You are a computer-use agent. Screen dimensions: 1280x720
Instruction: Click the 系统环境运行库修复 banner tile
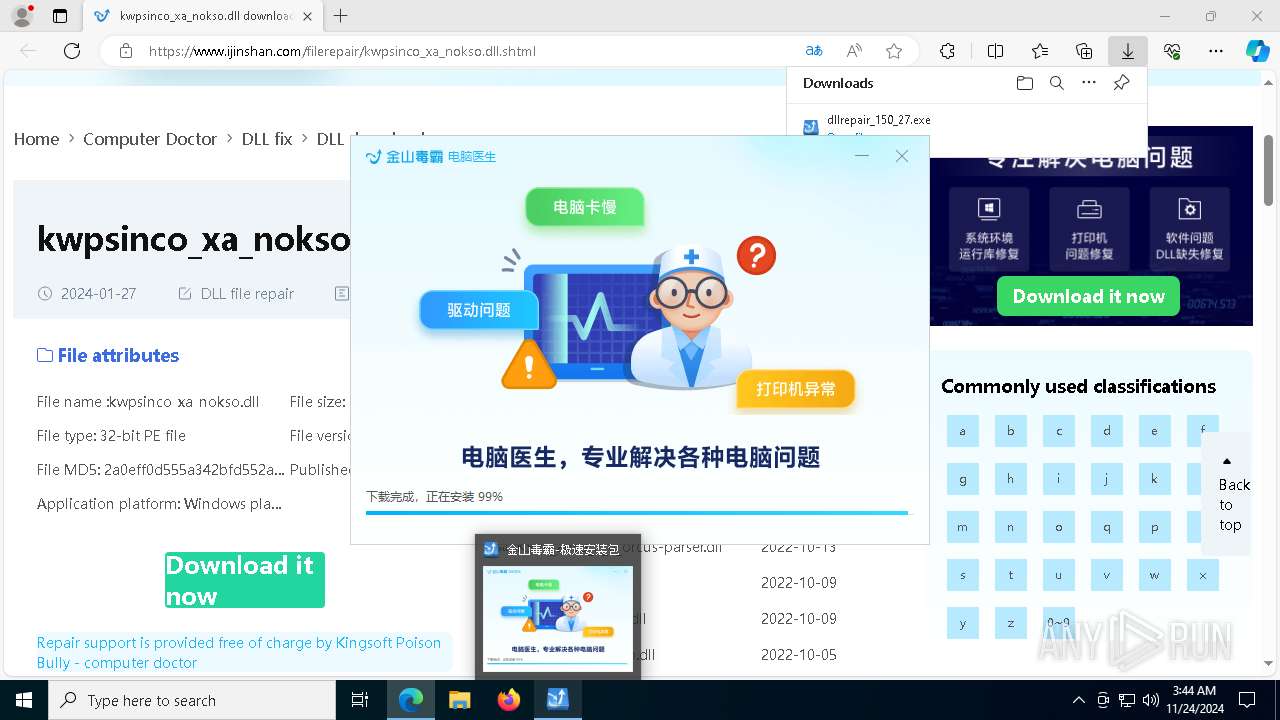(x=988, y=228)
